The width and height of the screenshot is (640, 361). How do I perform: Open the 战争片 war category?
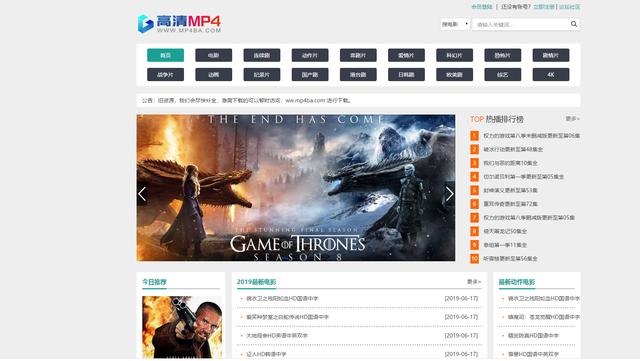(x=165, y=75)
